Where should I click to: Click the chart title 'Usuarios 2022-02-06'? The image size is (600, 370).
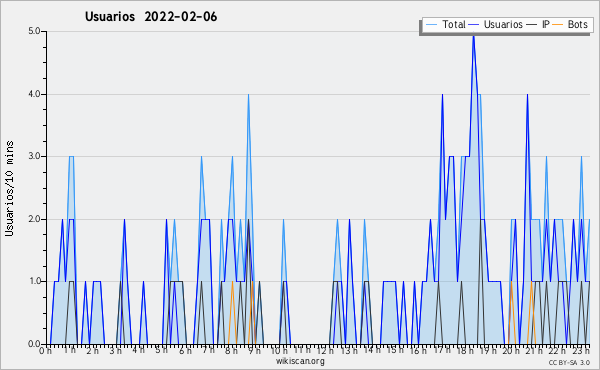(x=151, y=17)
